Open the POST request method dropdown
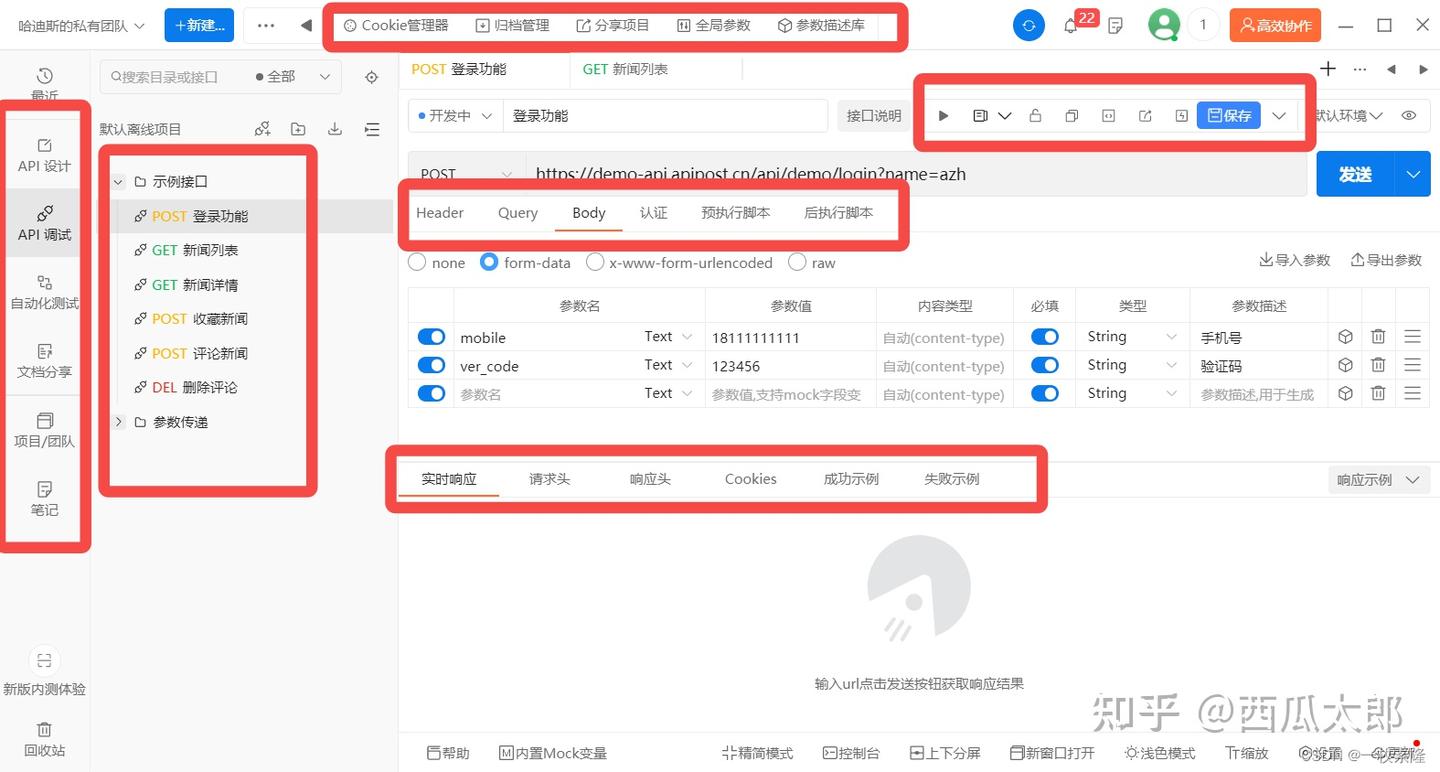This screenshot has height=772, width=1440. [465, 173]
